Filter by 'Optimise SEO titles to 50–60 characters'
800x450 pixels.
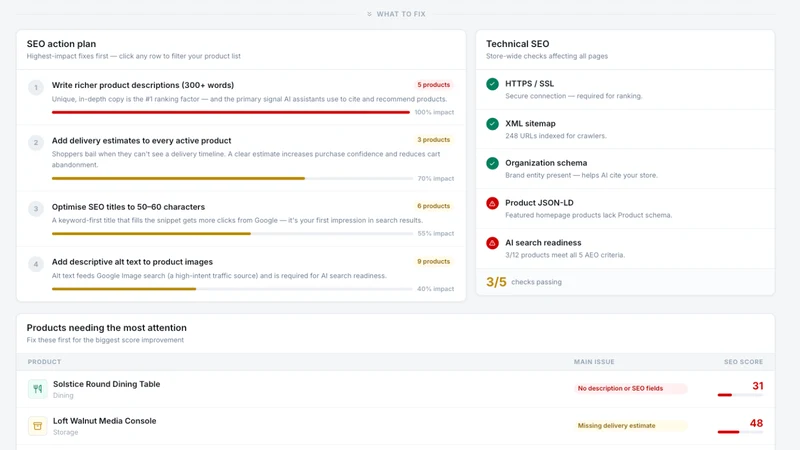coord(241,219)
